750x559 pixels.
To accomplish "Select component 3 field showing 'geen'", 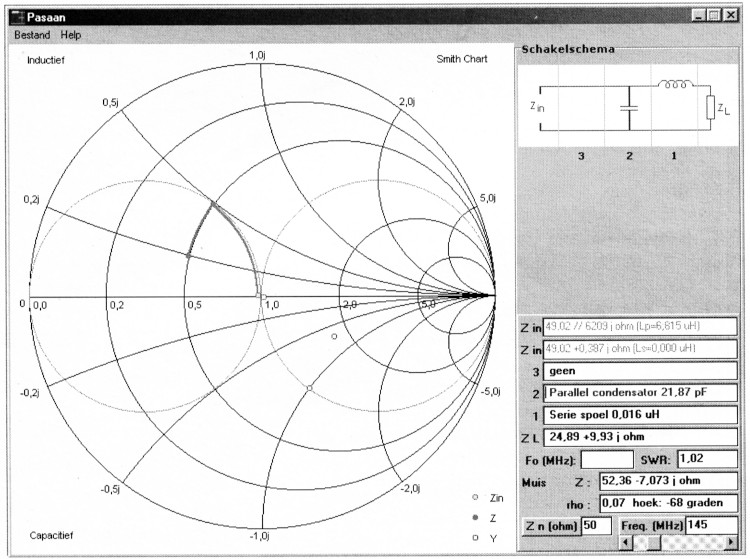I will (640, 371).
